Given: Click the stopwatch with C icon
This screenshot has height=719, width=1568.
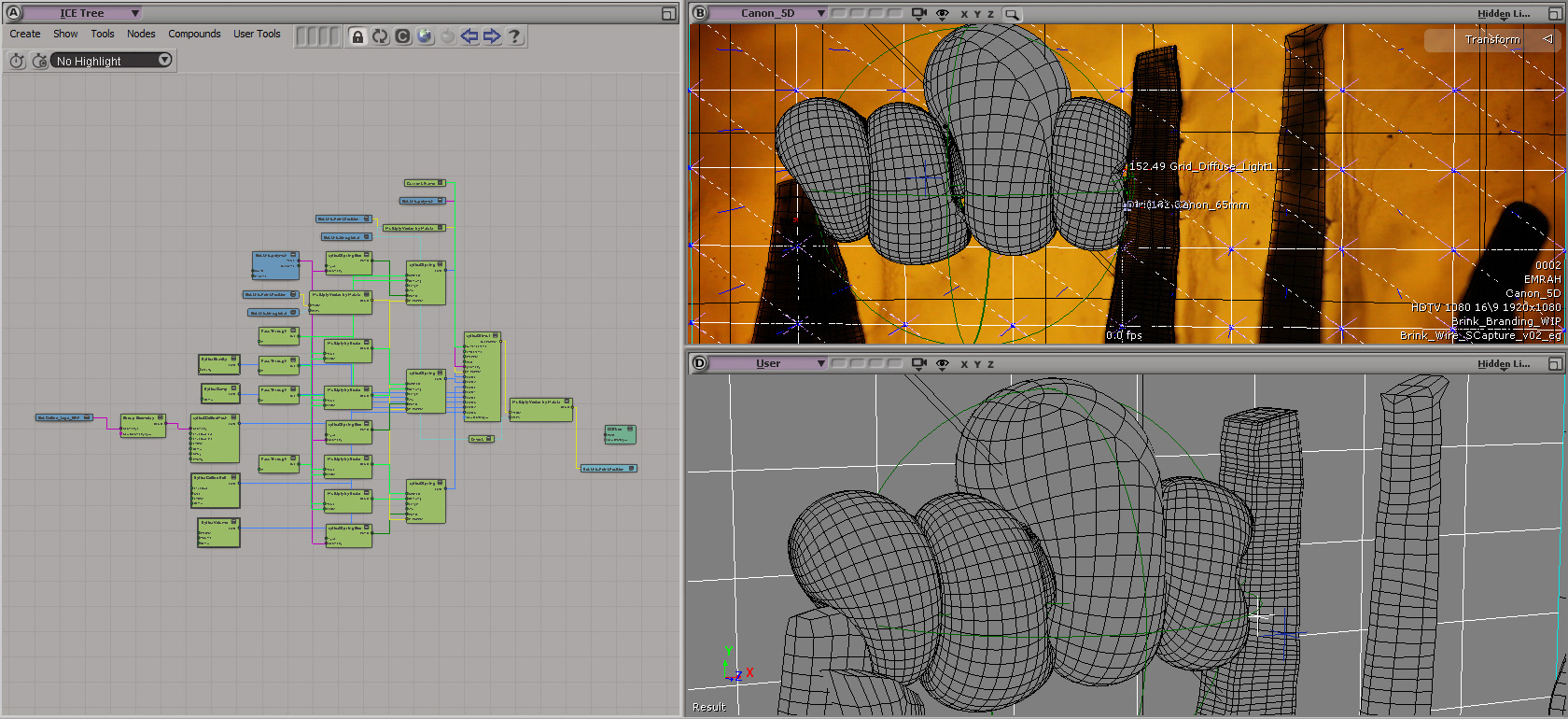Looking at the screenshot, I should (39, 61).
